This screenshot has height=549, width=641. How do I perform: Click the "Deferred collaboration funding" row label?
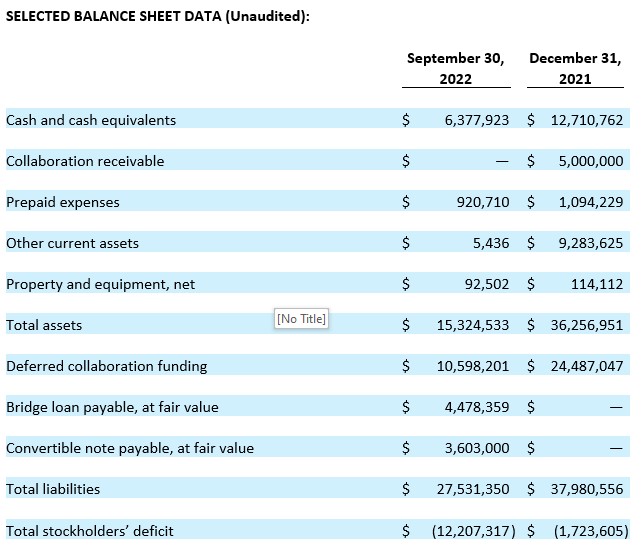107,366
